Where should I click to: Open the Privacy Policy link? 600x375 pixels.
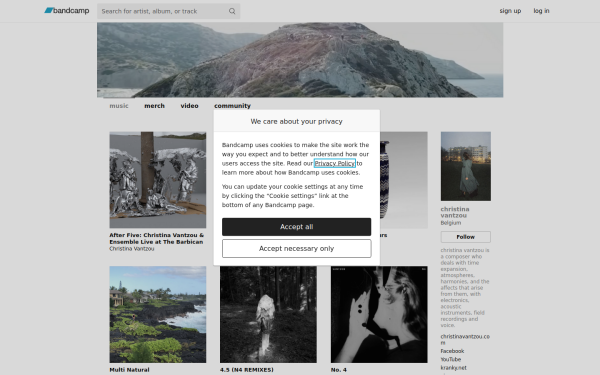[x=335, y=163]
